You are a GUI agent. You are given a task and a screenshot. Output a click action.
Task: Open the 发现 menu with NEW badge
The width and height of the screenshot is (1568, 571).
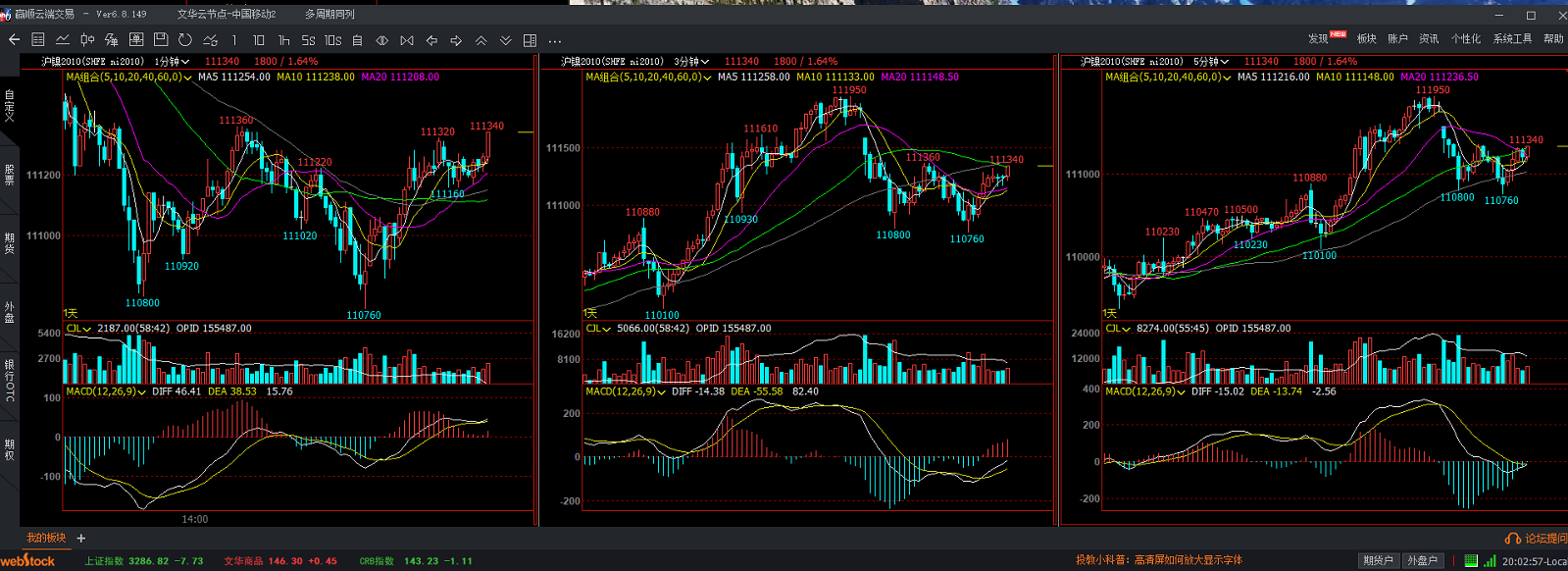(x=1318, y=39)
